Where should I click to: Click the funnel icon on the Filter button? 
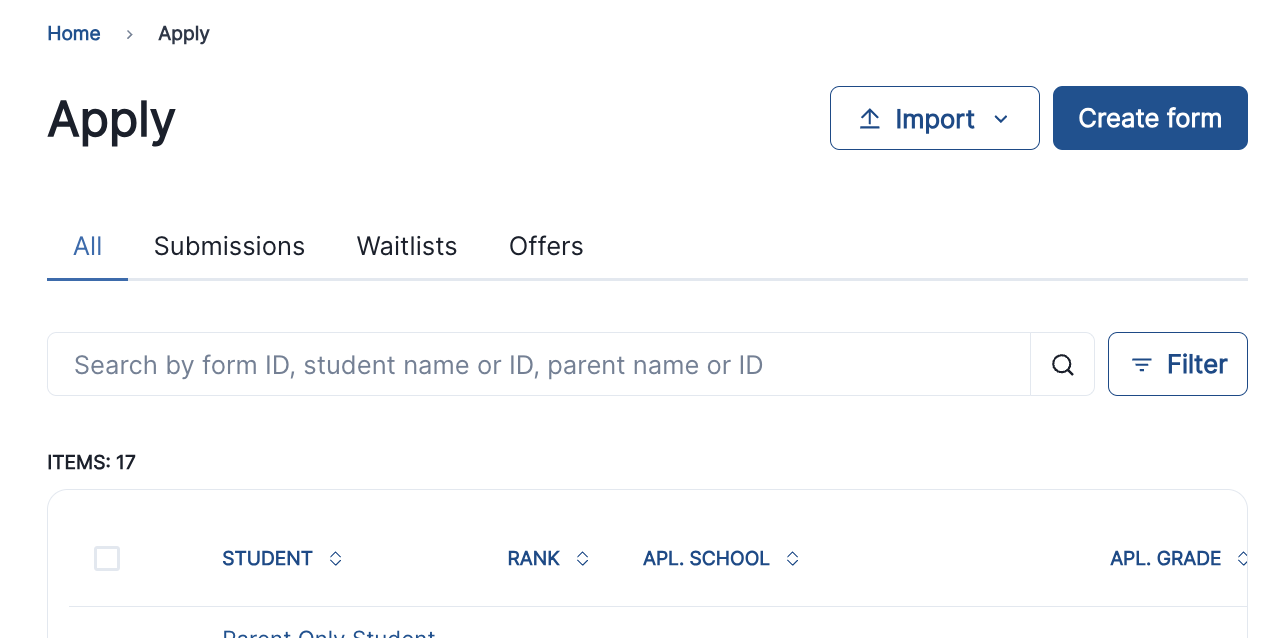1142,364
